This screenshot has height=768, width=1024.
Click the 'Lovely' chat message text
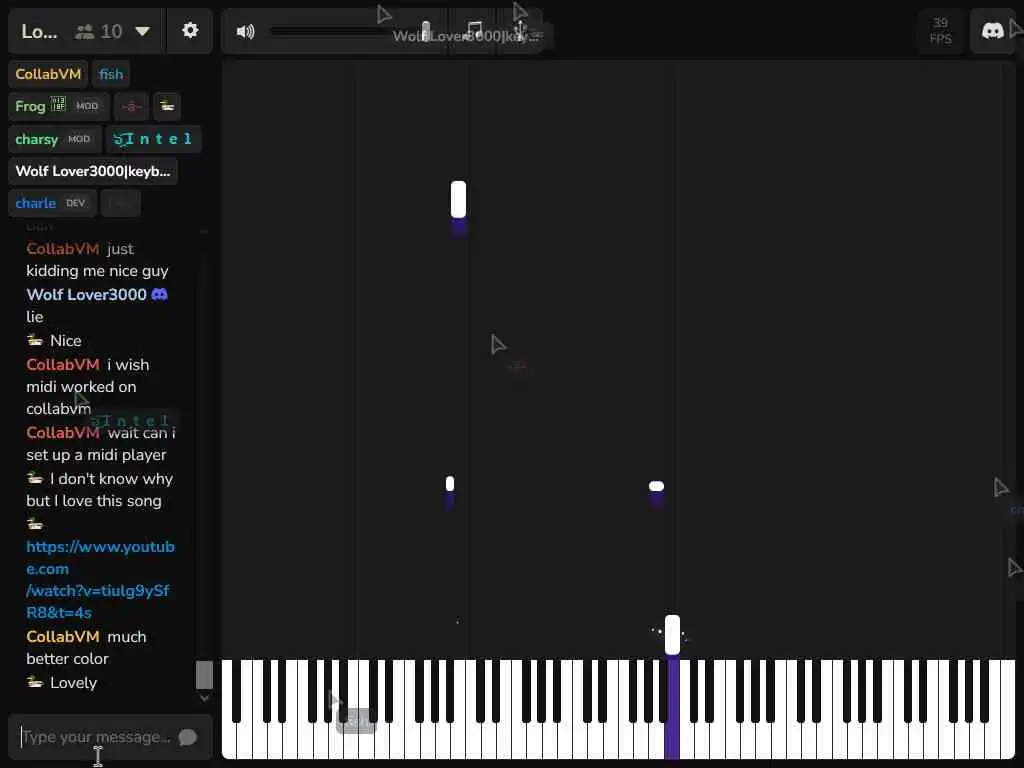tap(73, 683)
